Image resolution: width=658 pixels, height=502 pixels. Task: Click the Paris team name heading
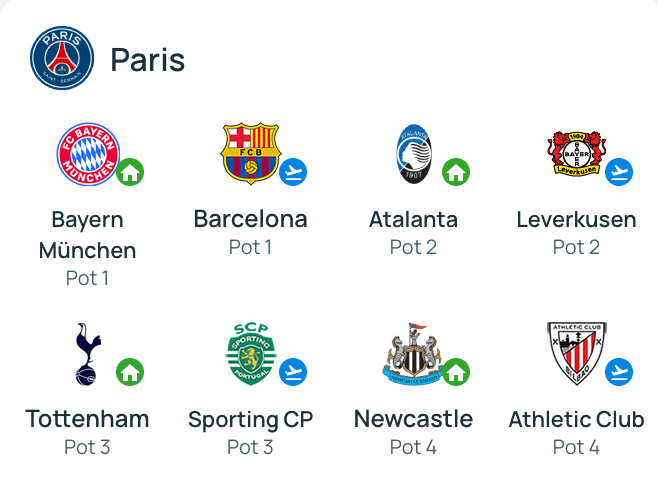point(148,60)
